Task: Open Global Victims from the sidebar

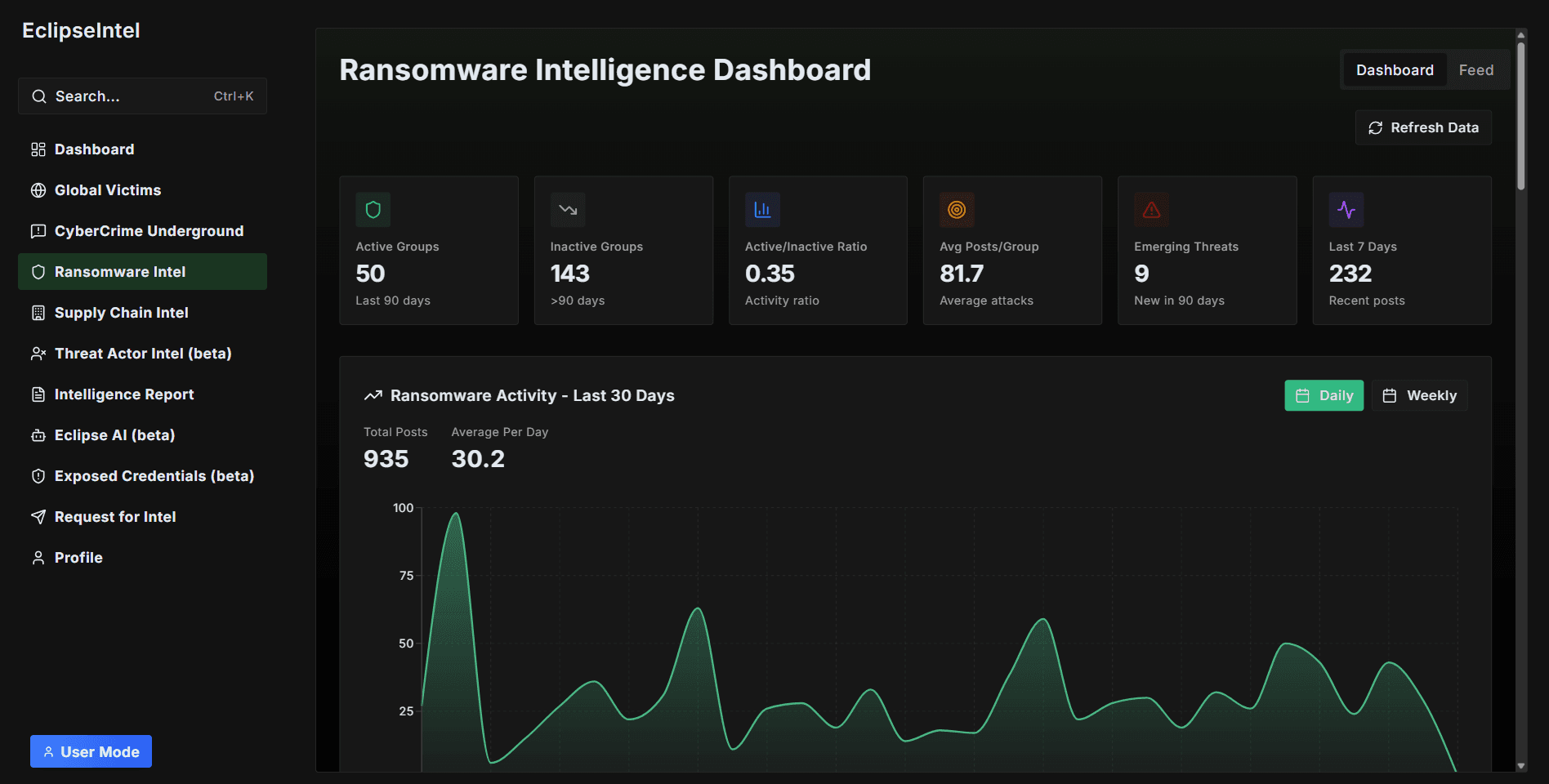Action: point(107,190)
